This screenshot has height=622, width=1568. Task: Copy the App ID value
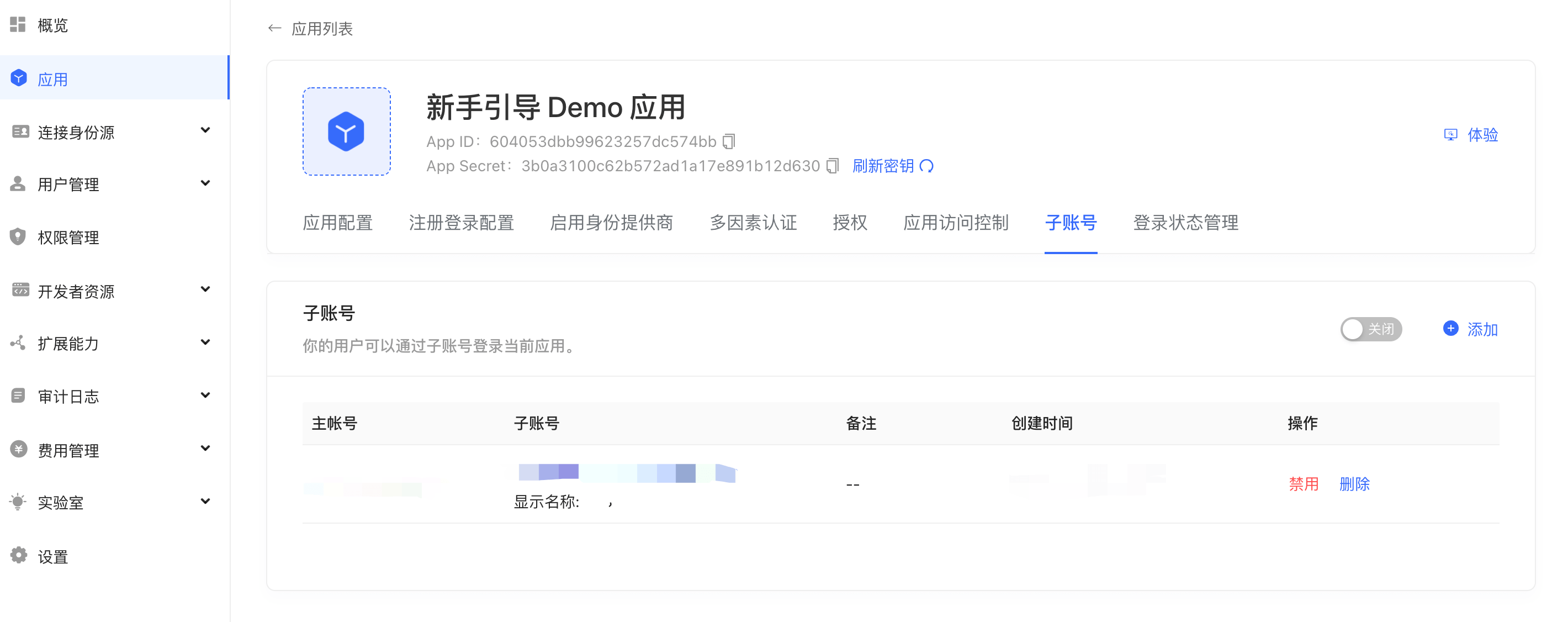tap(729, 141)
